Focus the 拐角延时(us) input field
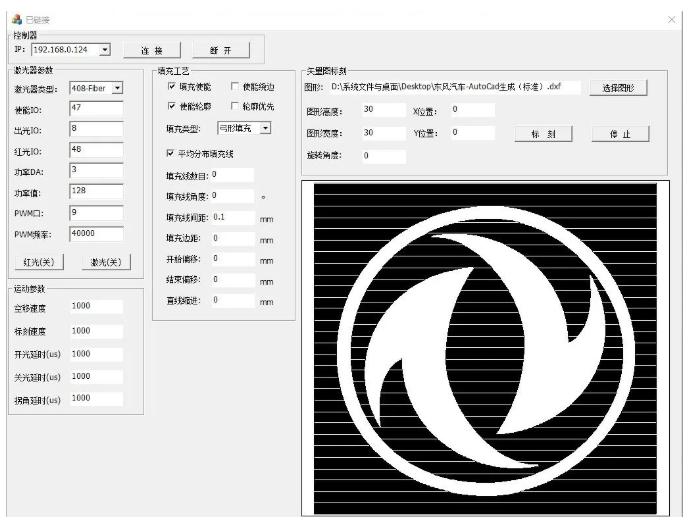The height and width of the screenshot is (526, 690). point(96,399)
